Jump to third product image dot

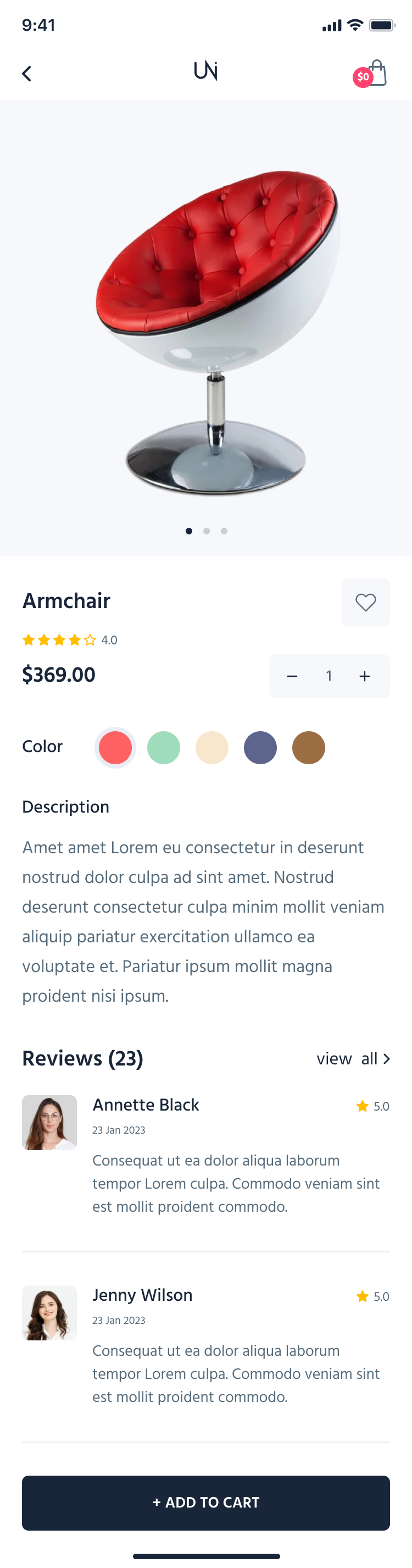coord(225,531)
